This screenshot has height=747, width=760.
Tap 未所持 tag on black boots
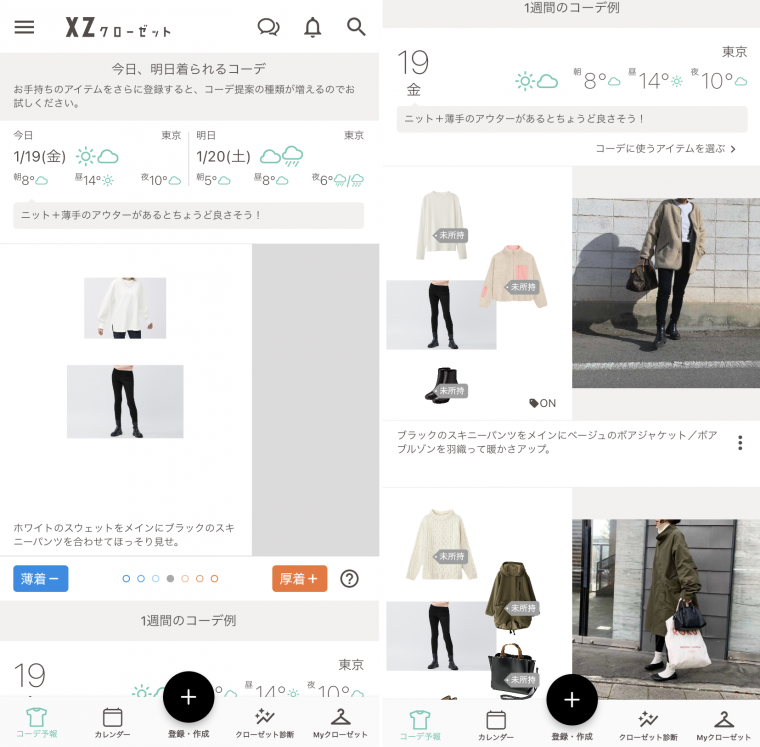pyautogui.click(x=451, y=391)
